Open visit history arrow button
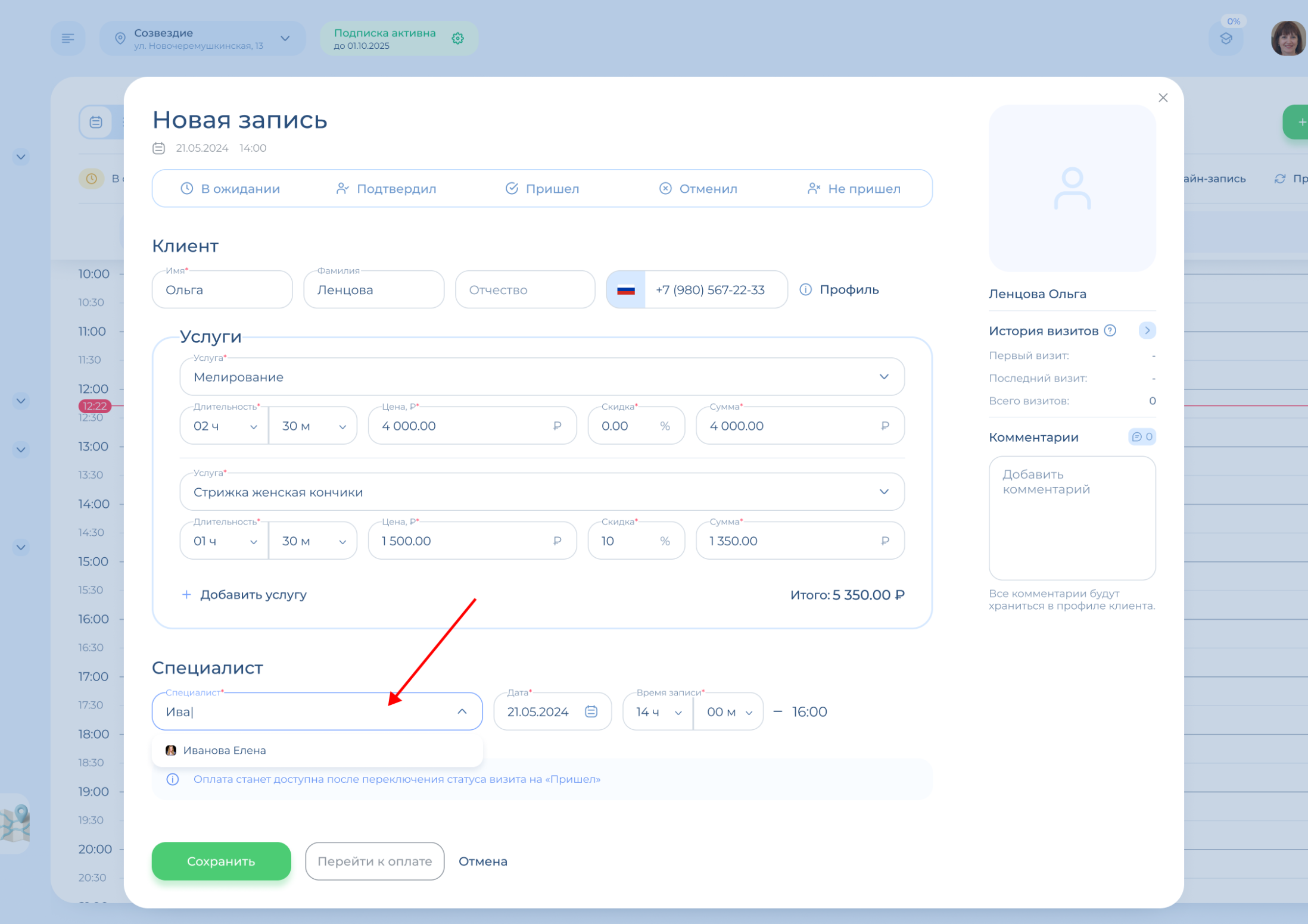Screen dimensions: 1308x924 coord(1147,330)
